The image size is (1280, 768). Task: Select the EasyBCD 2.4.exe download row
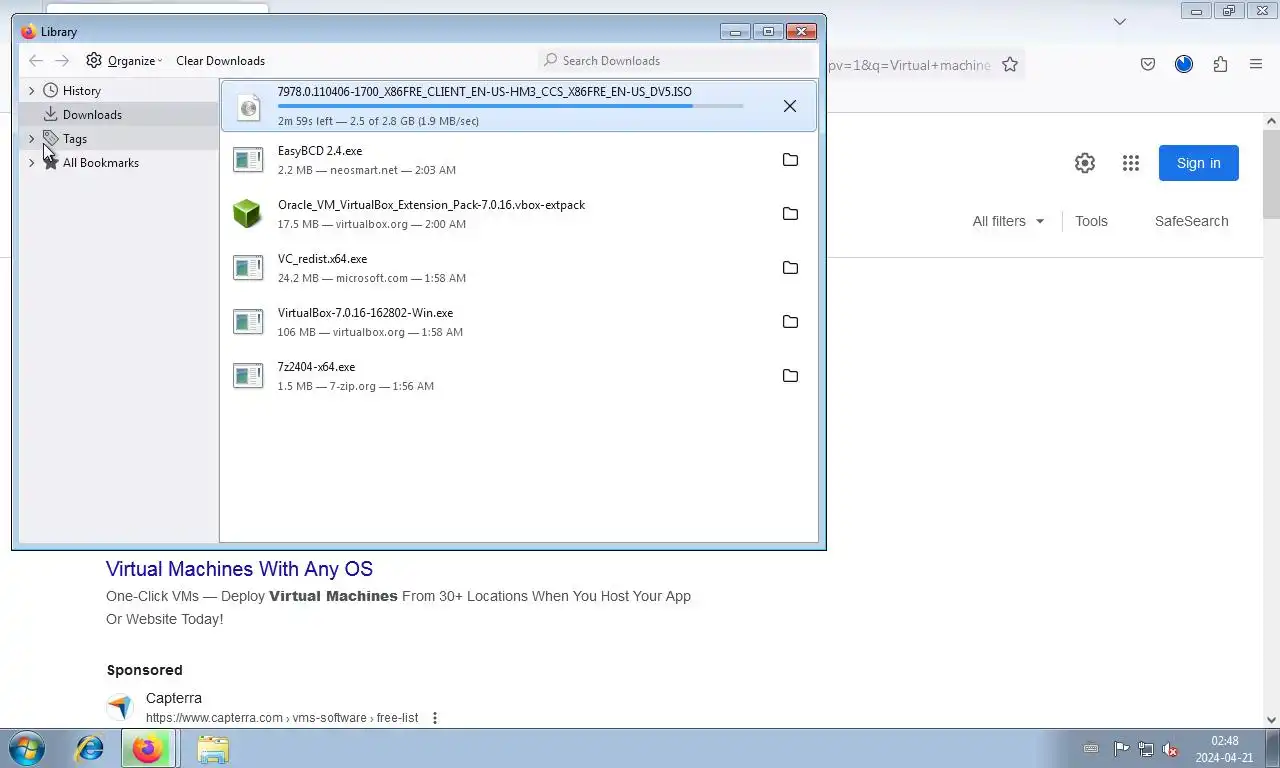518,160
